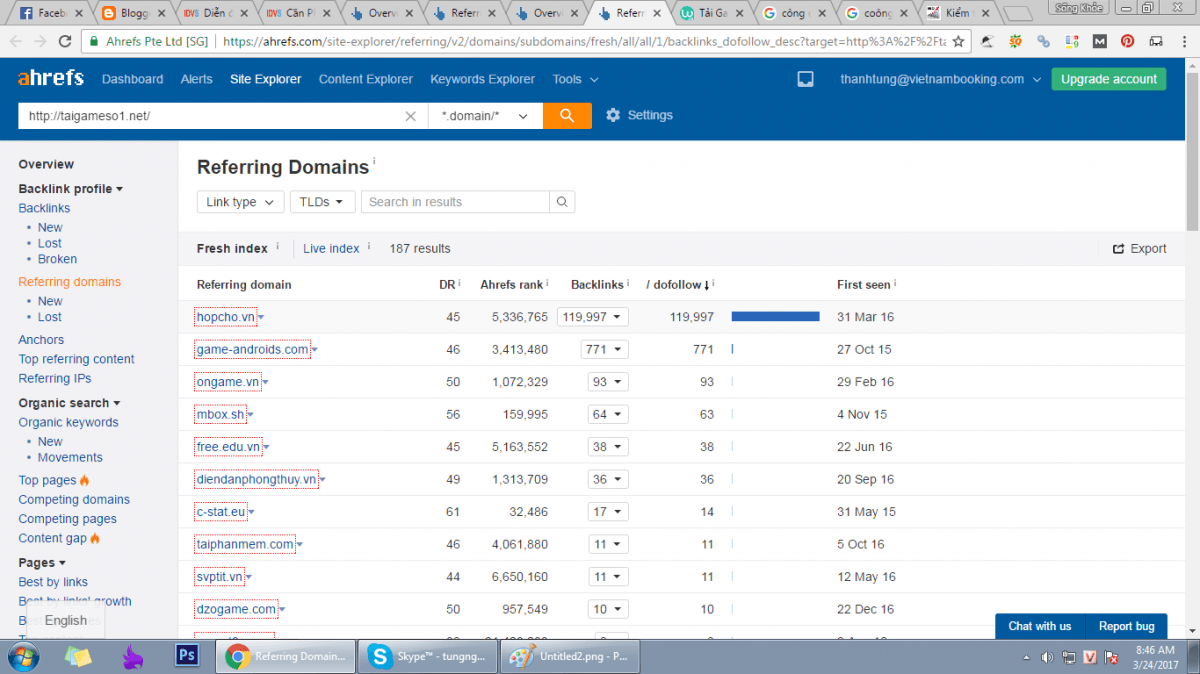1200x674 pixels.
Task: Clear the target URL with the X icon
Action: pos(410,116)
